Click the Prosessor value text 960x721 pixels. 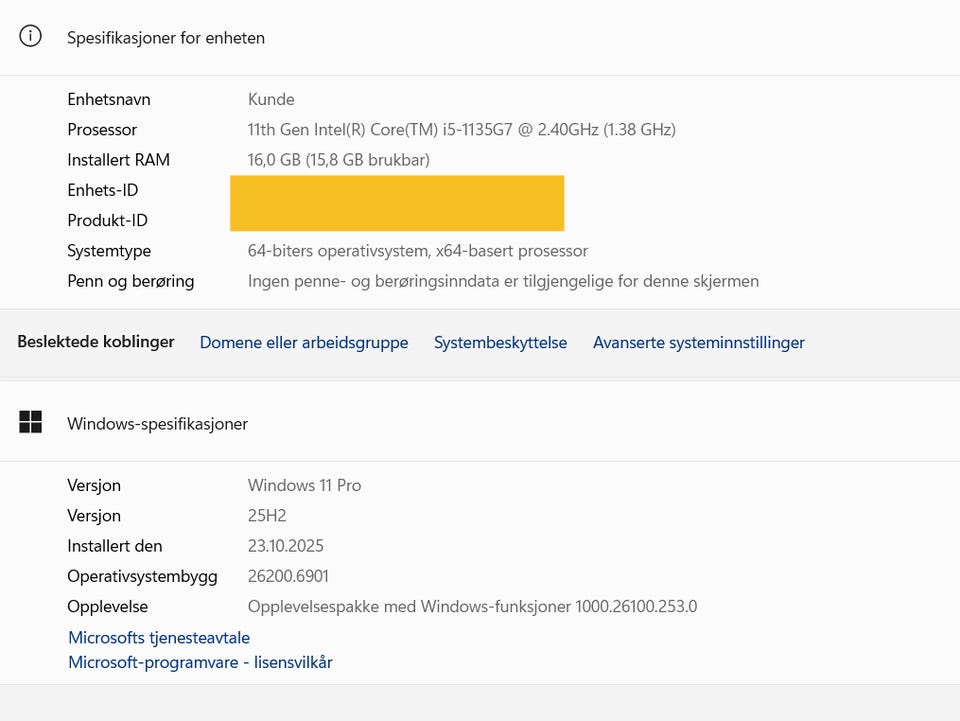coord(461,129)
